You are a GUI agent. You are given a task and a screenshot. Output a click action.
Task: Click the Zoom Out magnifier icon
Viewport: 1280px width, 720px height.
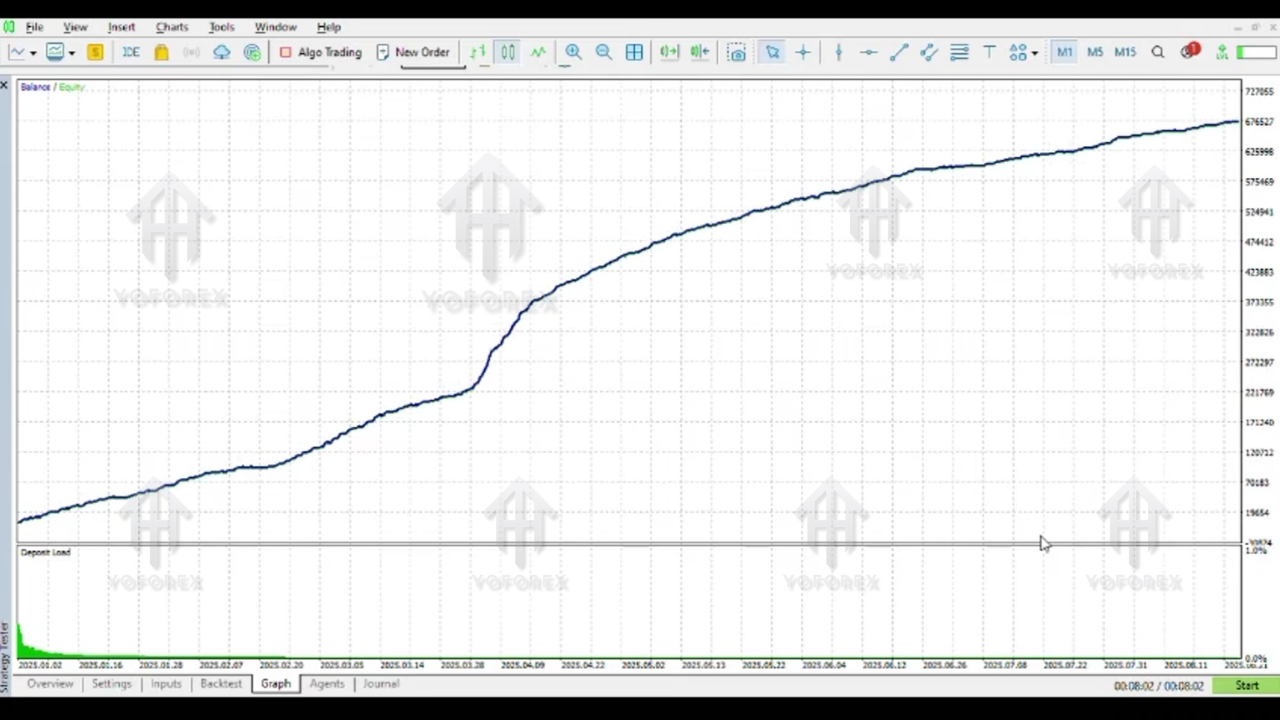coord(604,52)
